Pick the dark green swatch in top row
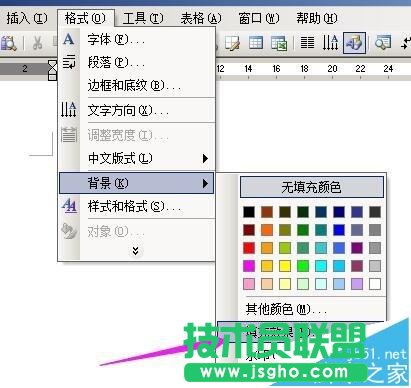This screenshot has height=388, width=411. pos(303,212)
